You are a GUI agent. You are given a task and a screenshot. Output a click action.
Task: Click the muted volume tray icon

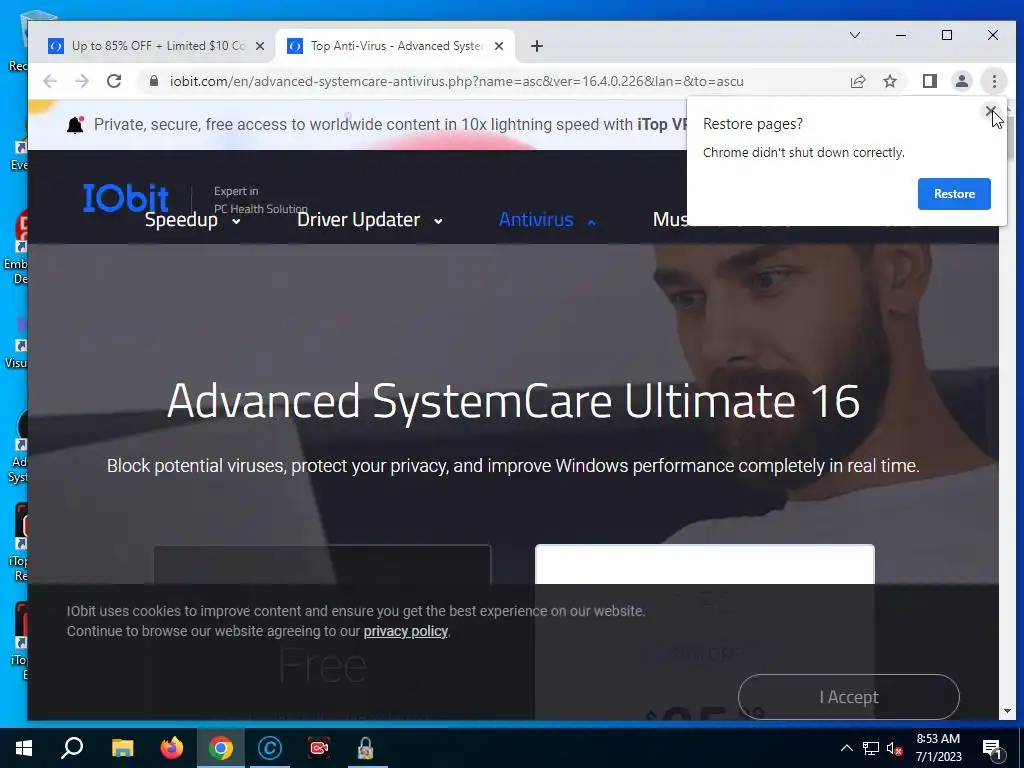(894, 748)
